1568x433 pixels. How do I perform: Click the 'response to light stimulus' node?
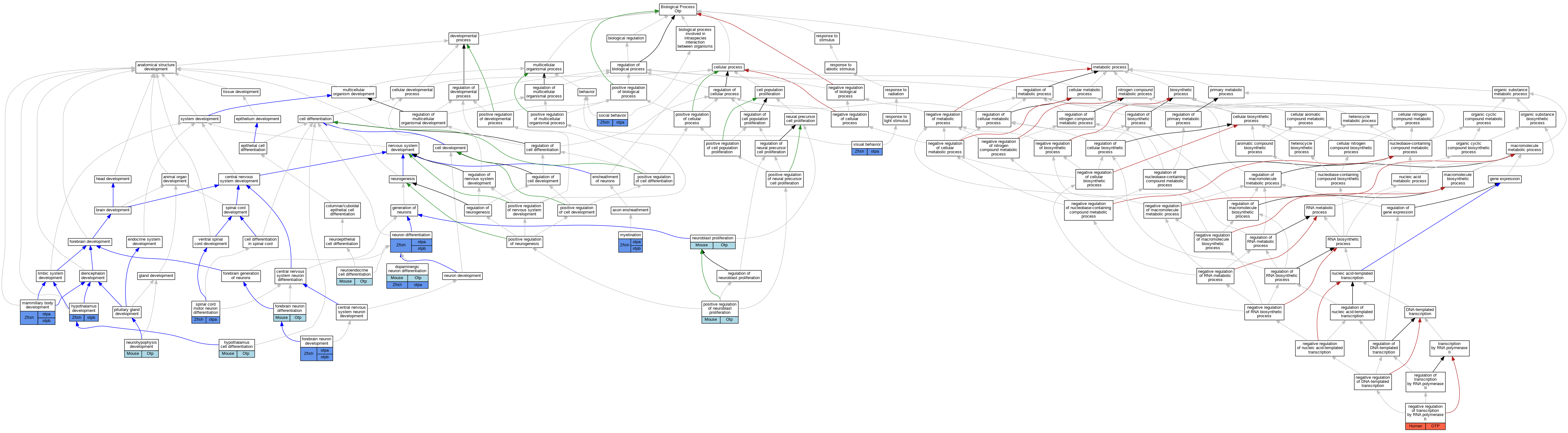point(896,119)
